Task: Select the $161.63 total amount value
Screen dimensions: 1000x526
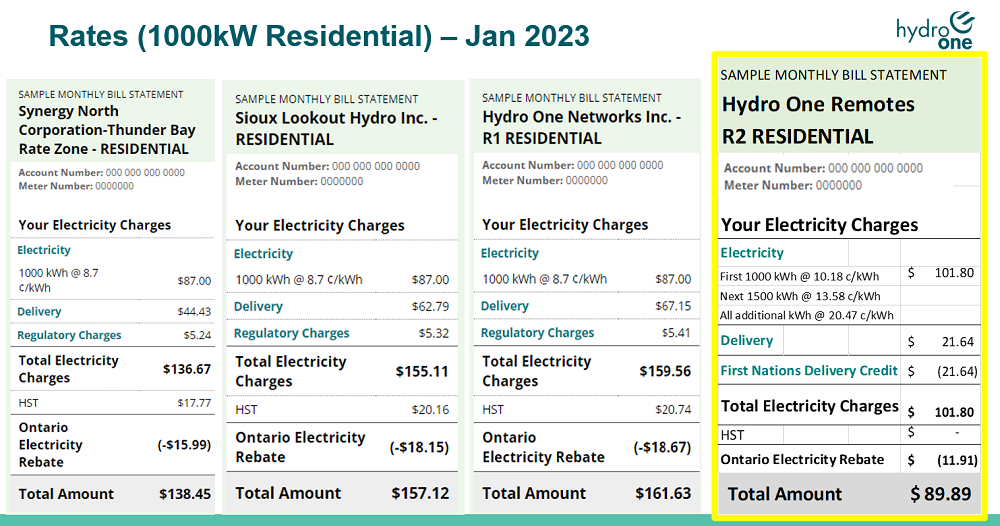Action: click(664, 494)
